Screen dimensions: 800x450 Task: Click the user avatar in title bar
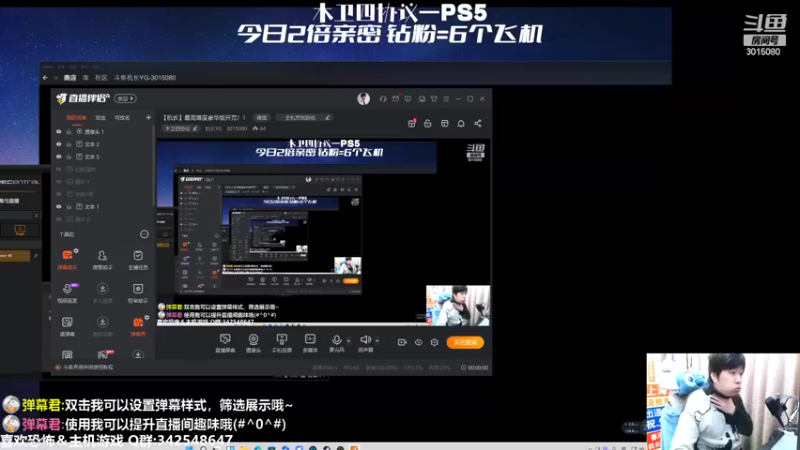[363, 98]
